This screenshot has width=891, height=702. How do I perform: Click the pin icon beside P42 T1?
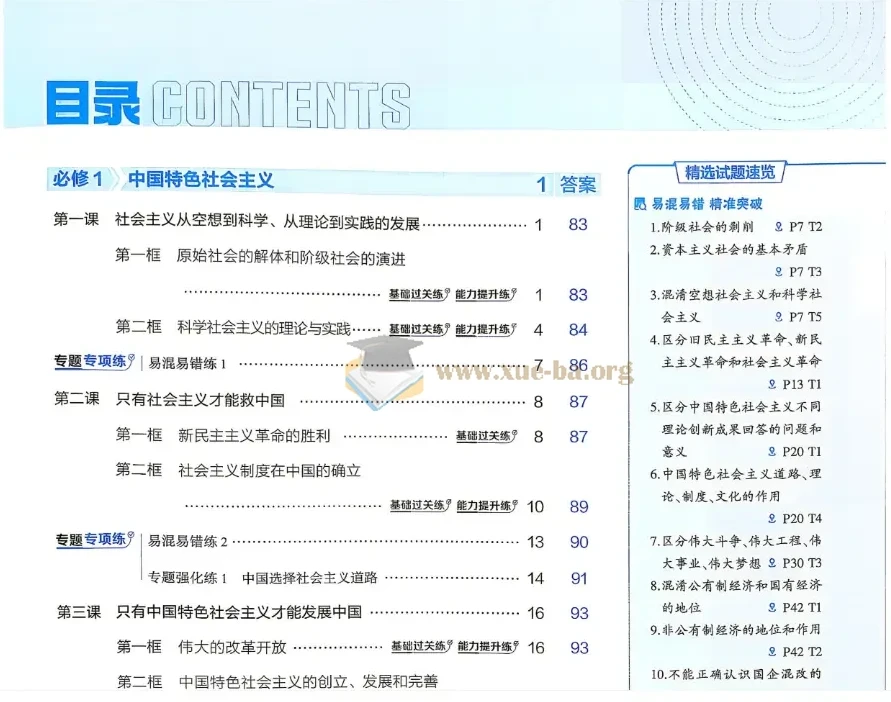tap(772, 607)
